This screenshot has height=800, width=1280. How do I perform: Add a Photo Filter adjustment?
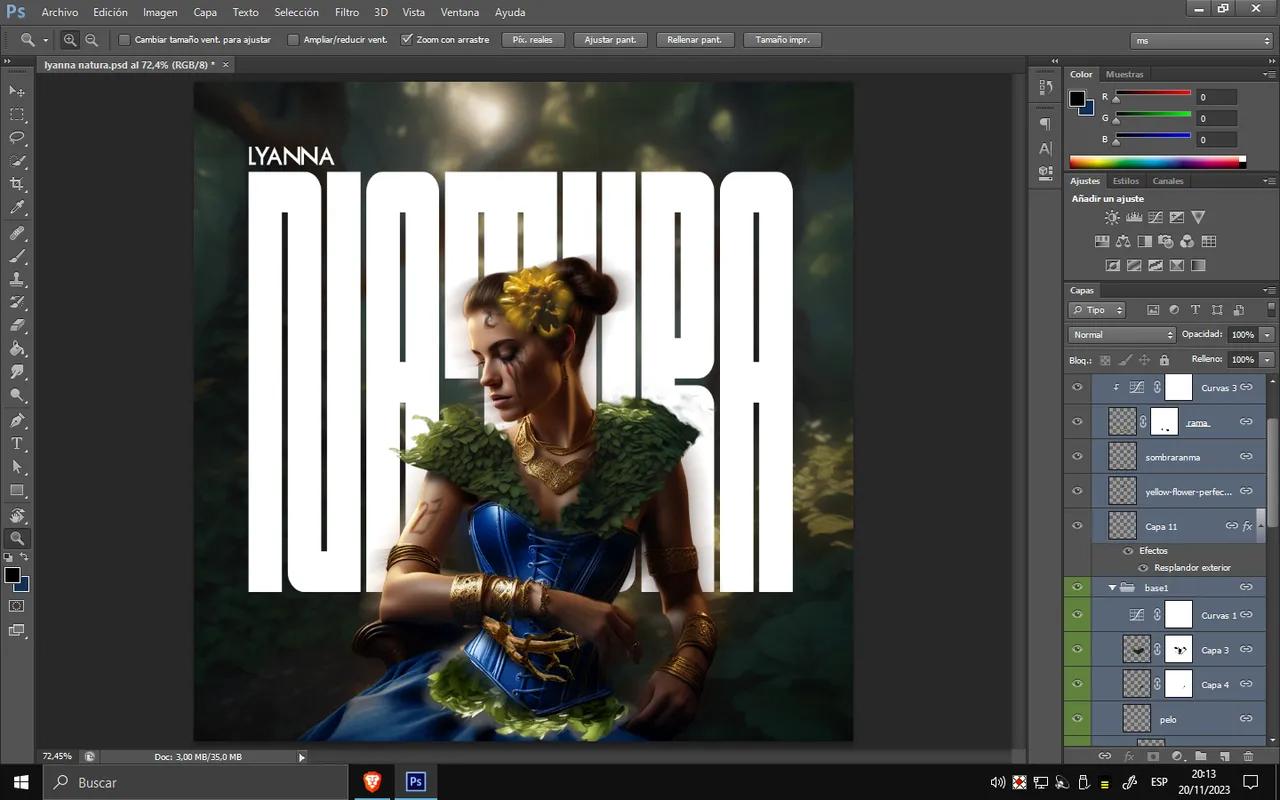1166,241
